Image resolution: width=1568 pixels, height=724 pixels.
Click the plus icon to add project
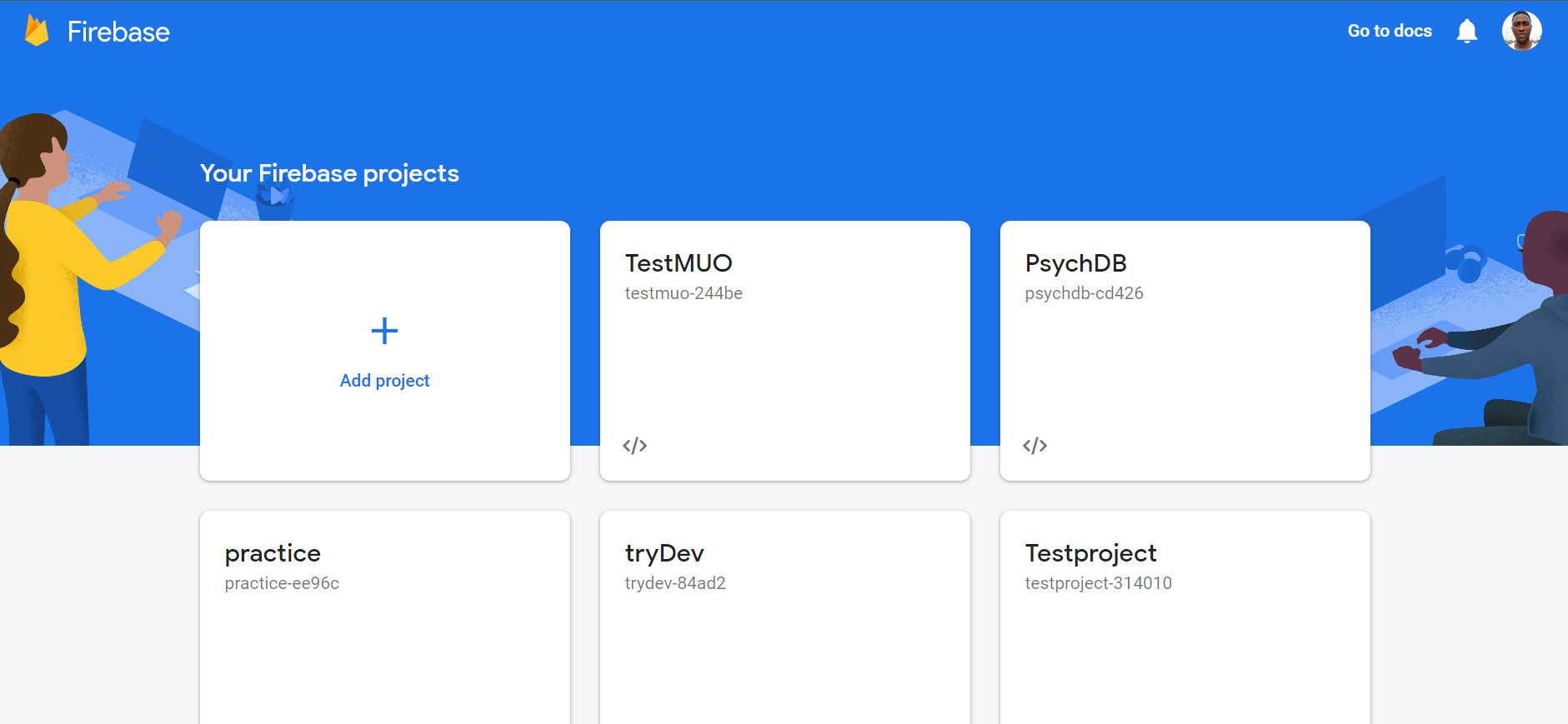click(384, 332)
